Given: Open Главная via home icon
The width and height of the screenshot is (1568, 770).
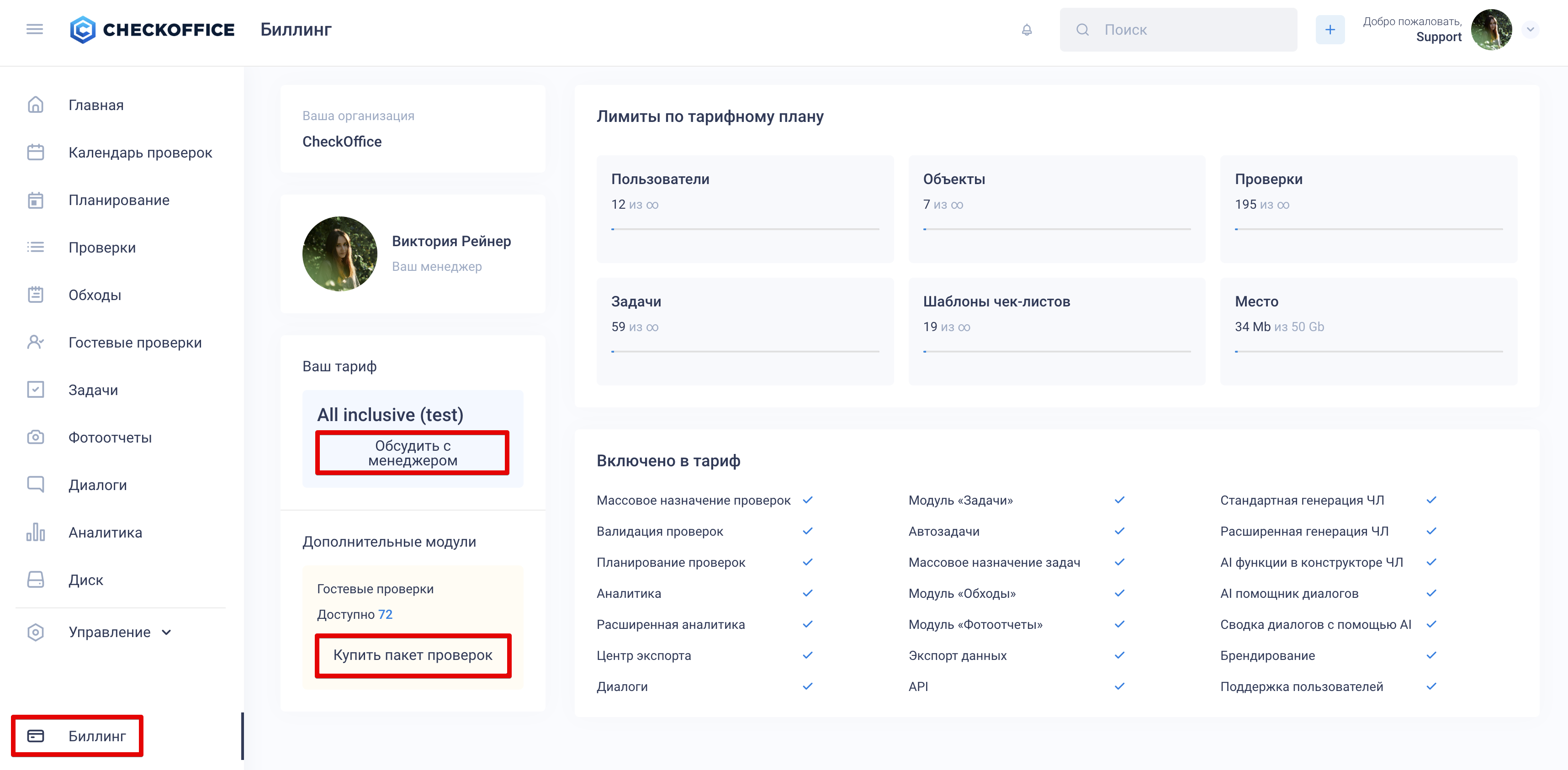Looking at the screenshot, I should [x=35, y=105].
